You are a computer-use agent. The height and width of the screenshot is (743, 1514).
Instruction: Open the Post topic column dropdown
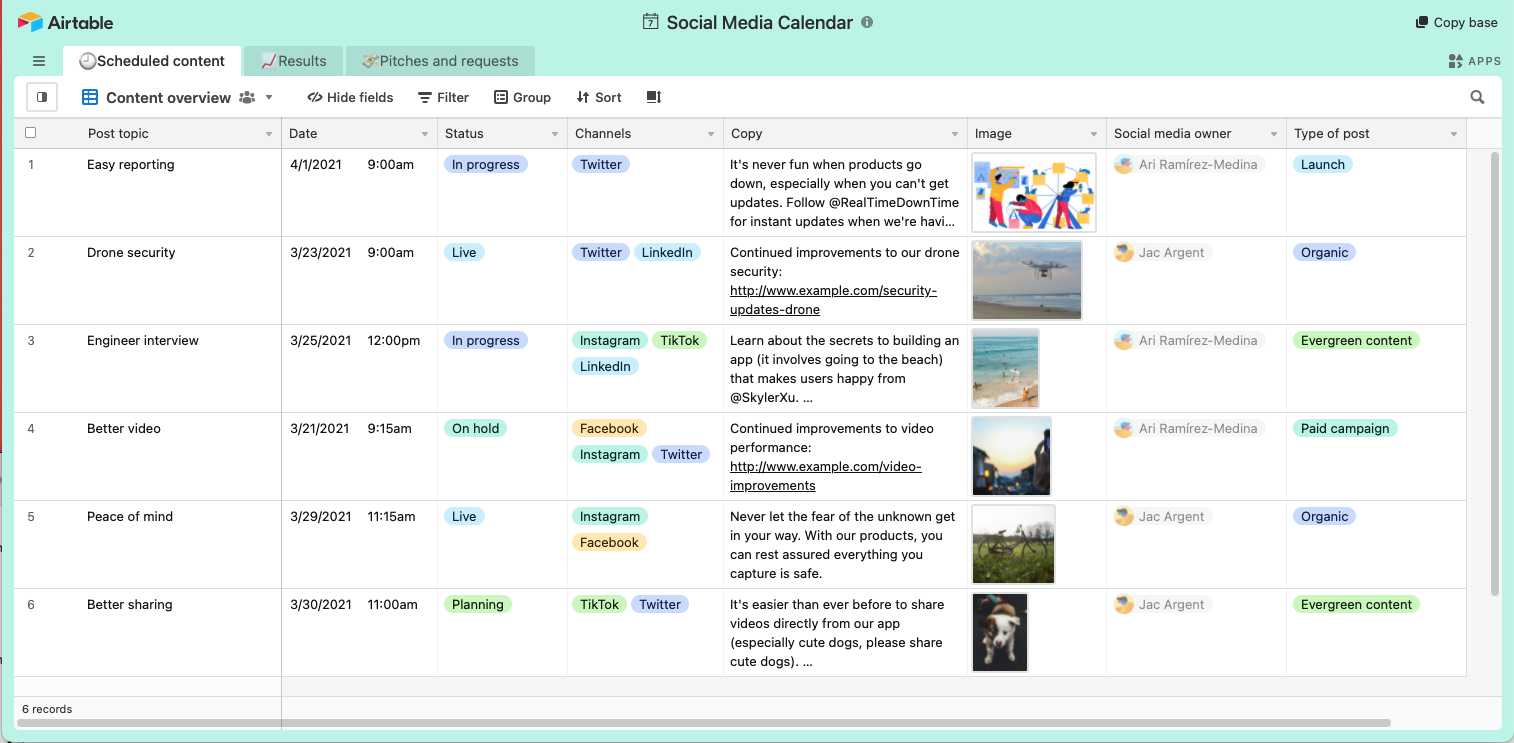[269, 134]
